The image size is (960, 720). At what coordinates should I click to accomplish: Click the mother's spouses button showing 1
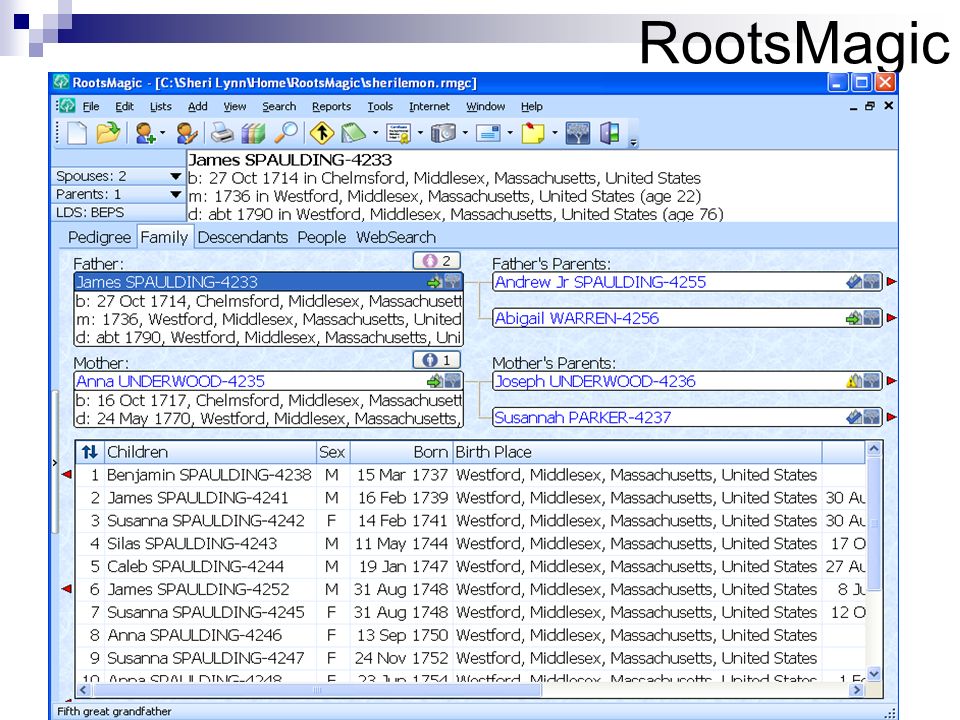437,360
